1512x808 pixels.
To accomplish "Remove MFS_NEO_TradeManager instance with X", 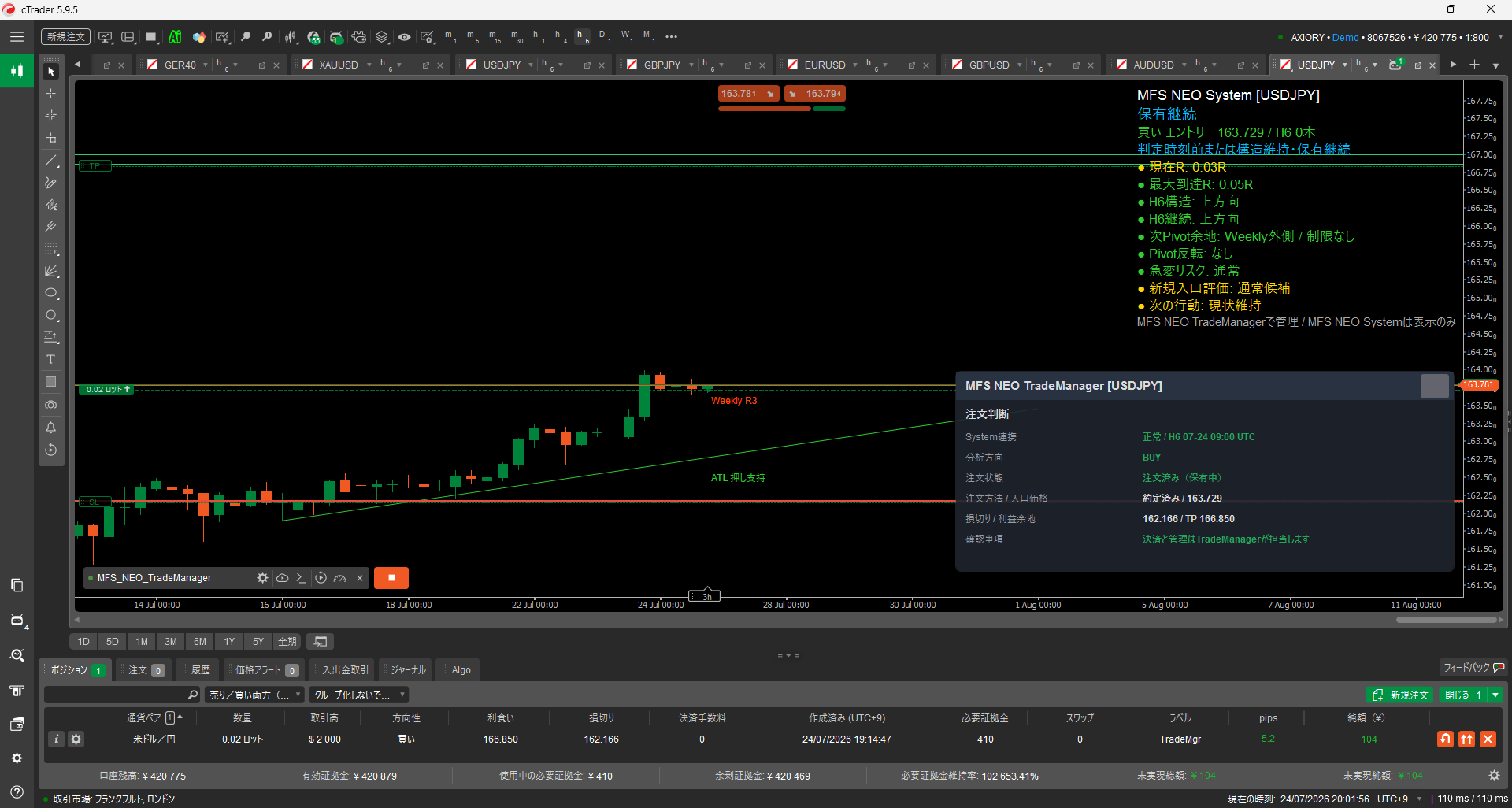I will (x=360, y=578).
